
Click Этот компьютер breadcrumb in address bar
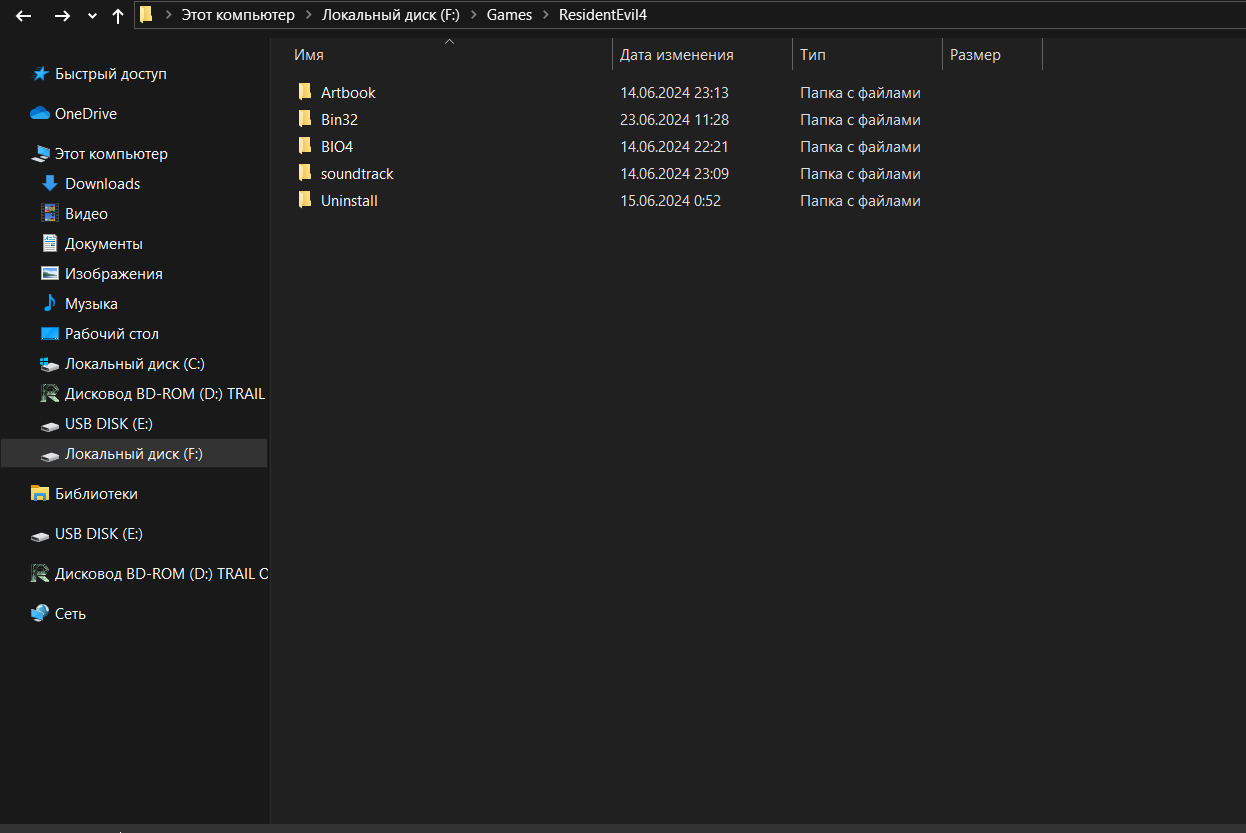point(238,15)
